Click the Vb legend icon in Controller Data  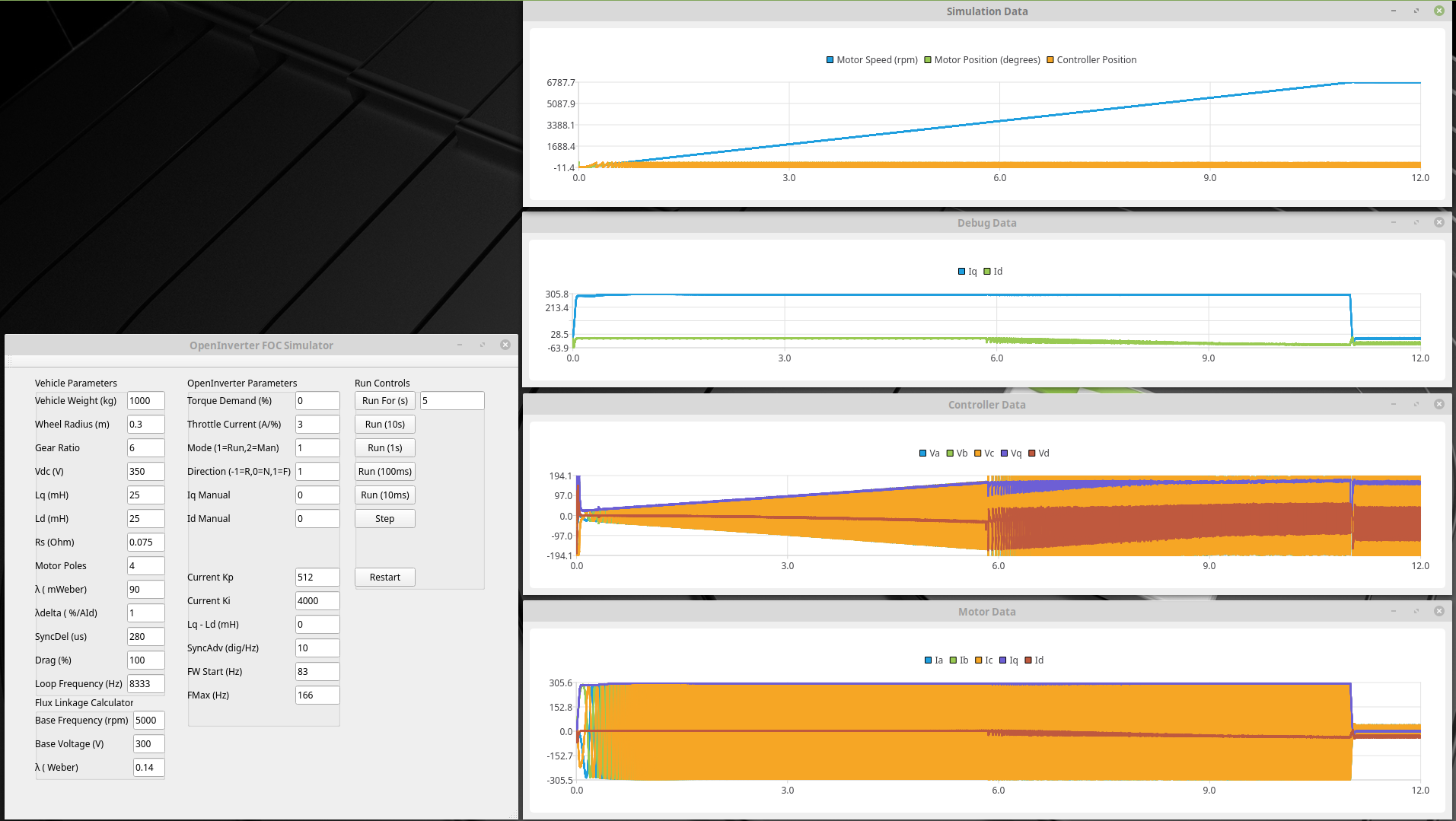(950, 453)
